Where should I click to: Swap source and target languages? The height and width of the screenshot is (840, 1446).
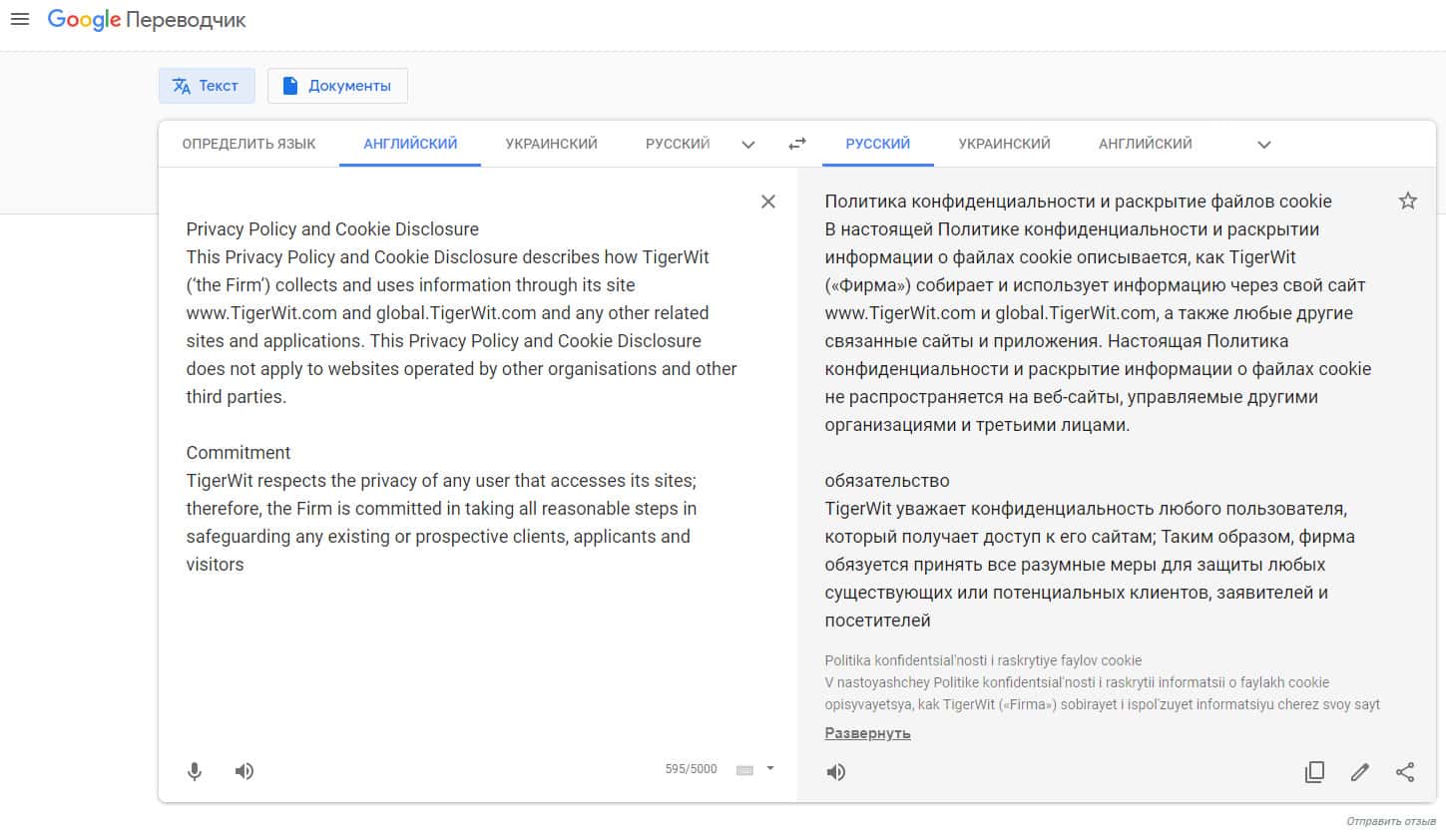click(x=796, y=144)
